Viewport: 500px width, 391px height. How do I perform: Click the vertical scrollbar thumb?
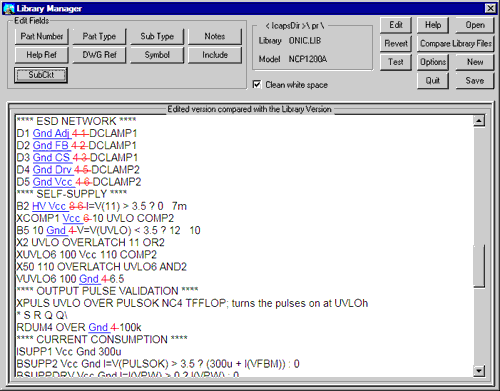click(x=479, y=266)
